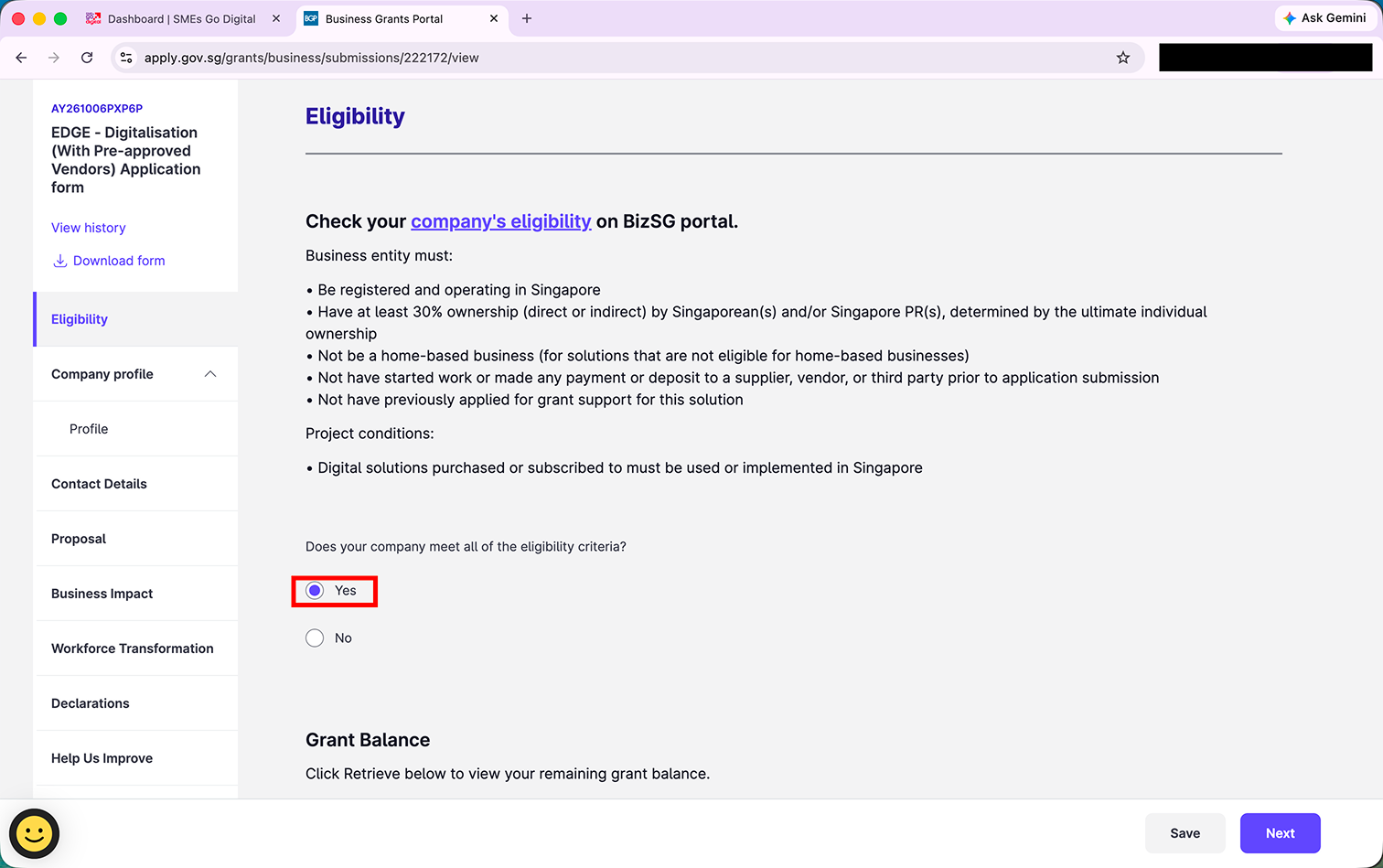
Task: Open site information icon in address bar
Action: [x=126, y=58]
